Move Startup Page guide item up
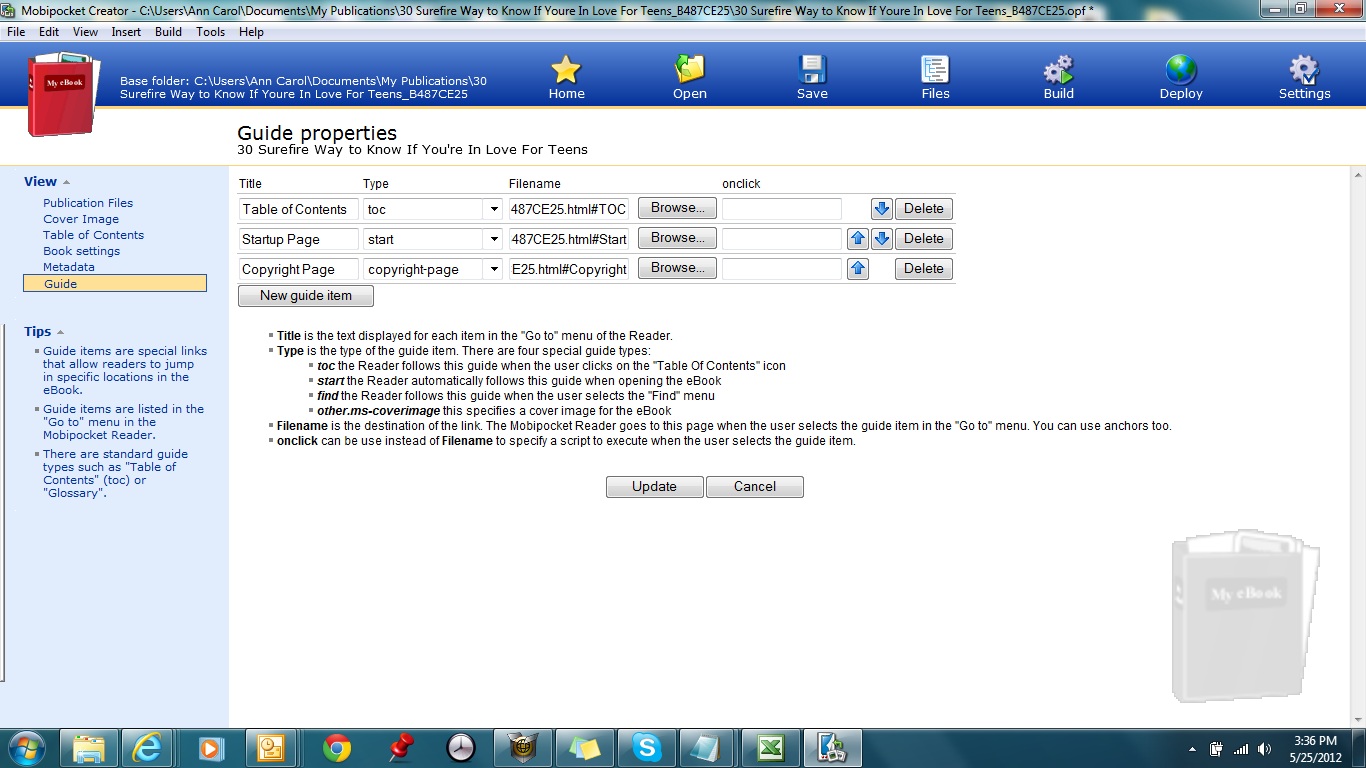Viewport: 1366px width, 768px height. (x=858, y=239)
